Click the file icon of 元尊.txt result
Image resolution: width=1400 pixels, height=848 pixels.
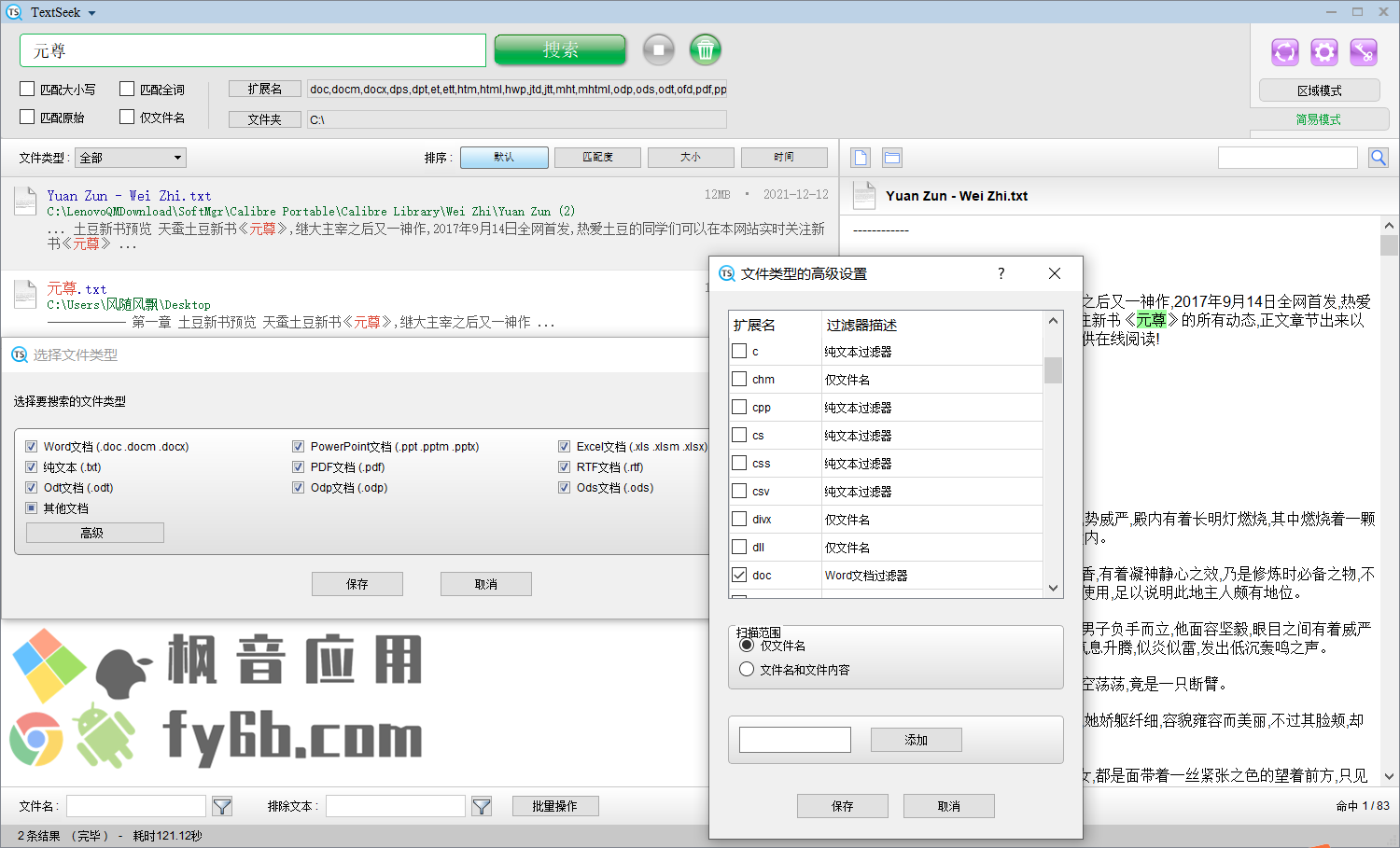[x=25, y=295]
